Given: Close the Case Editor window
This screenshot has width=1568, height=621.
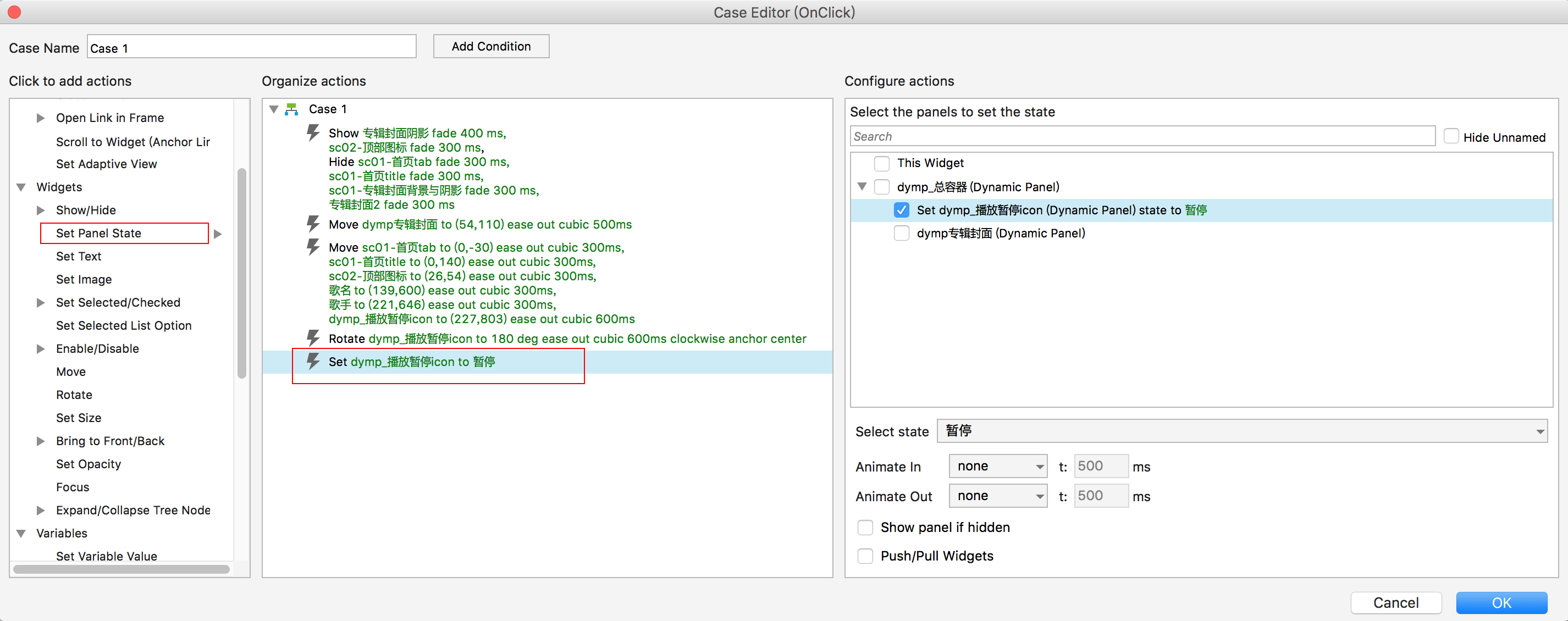Looking at the screenshot, I should [14, 12].
